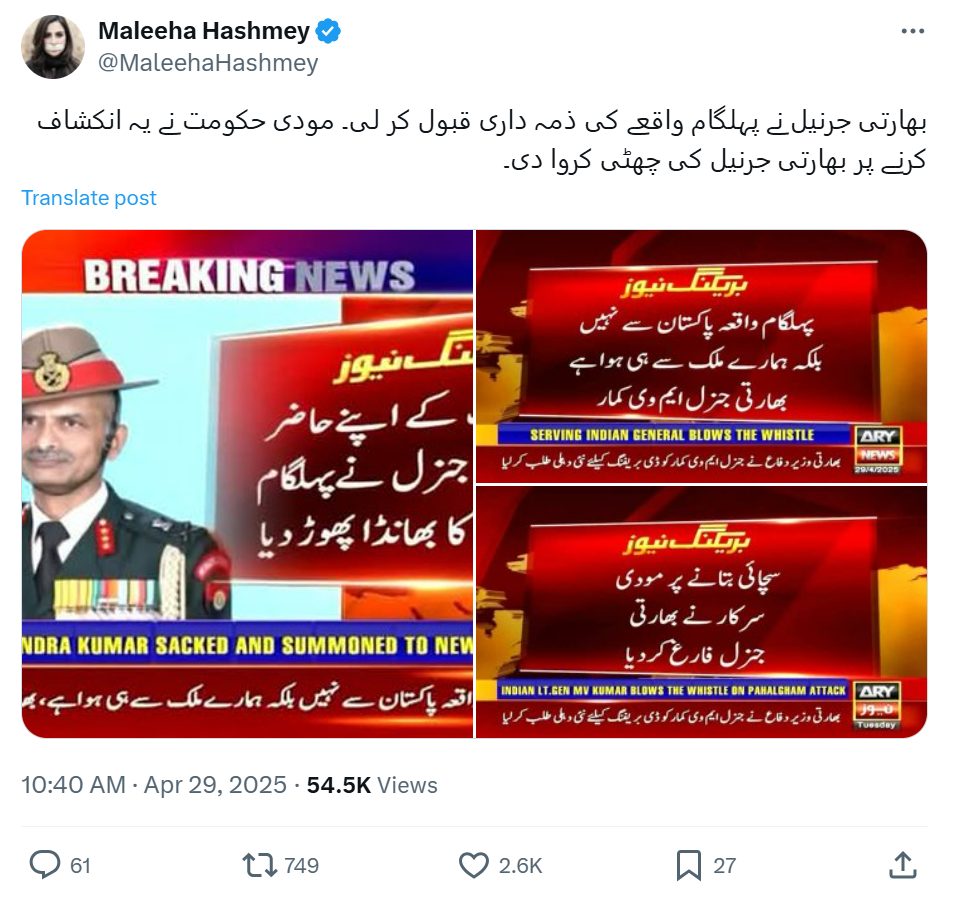
Task: Click the blue verified badge
Action: [x=328, y=31]
